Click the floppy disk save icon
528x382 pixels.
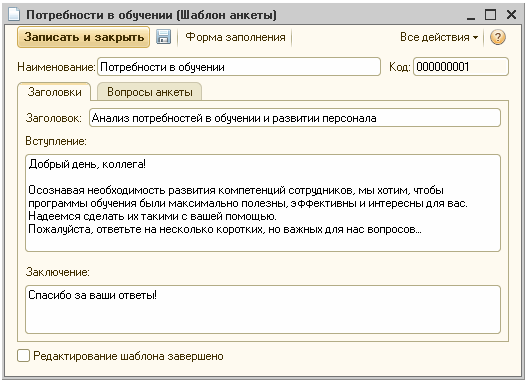point(163,37)
